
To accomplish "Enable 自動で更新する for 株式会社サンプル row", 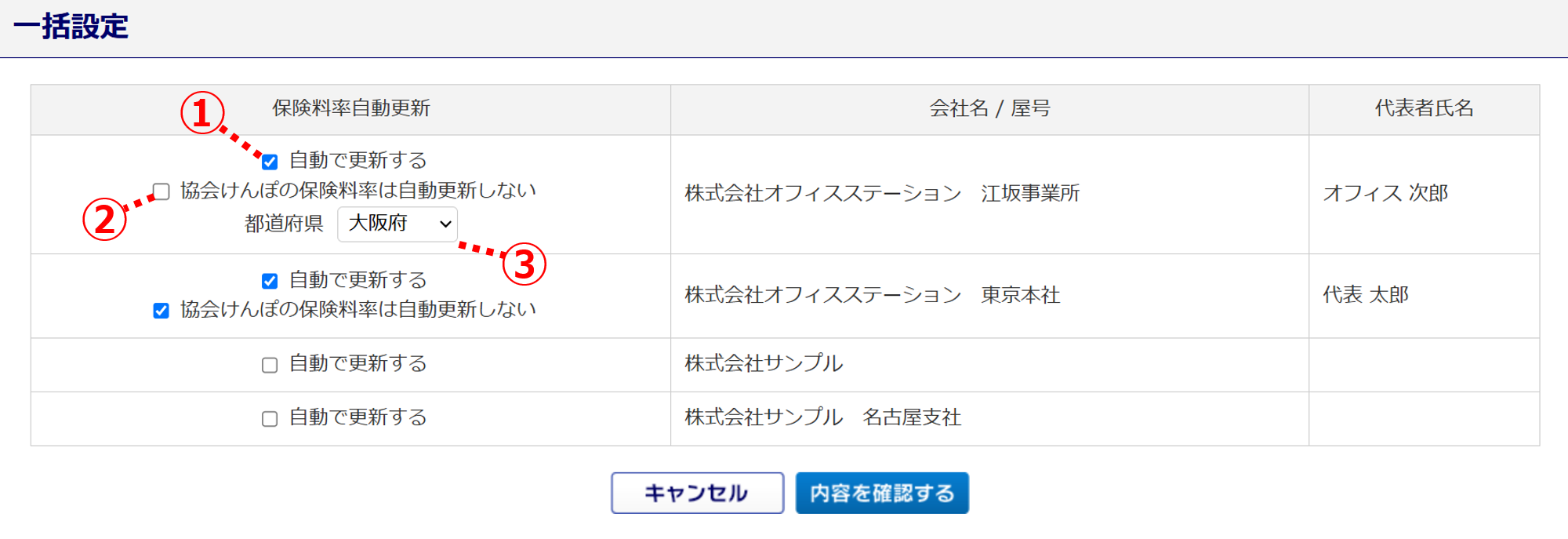I will [270, 365].
